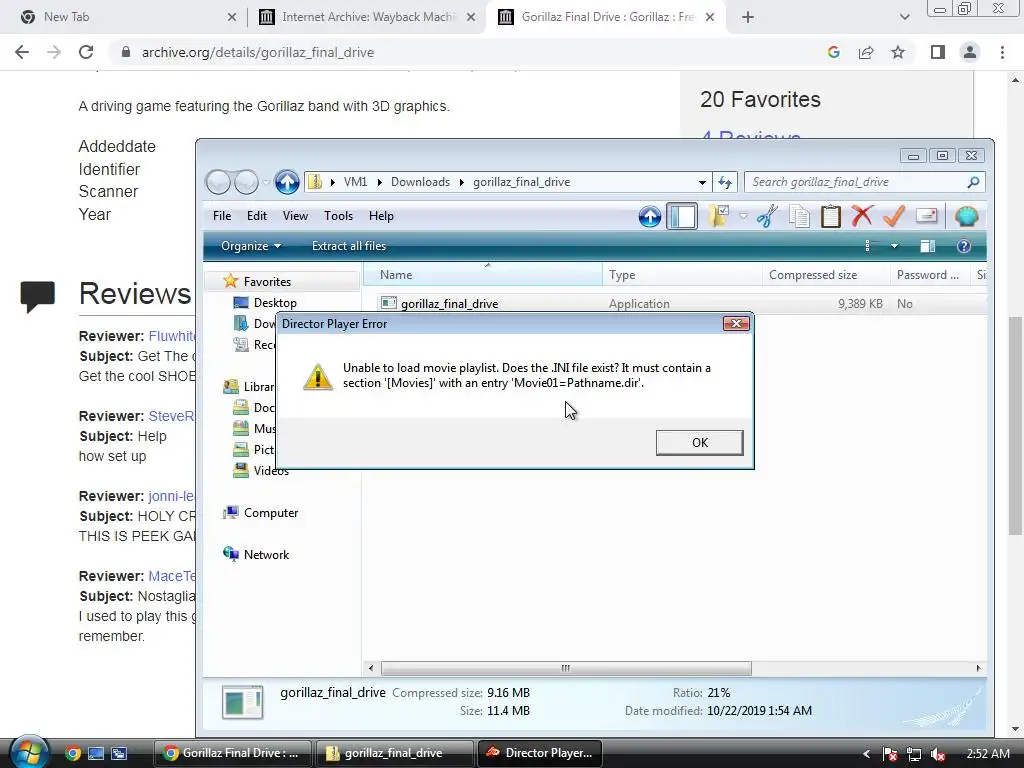
Task: Click the magnifier icon in the search box
Action: (x=973, y=182)
